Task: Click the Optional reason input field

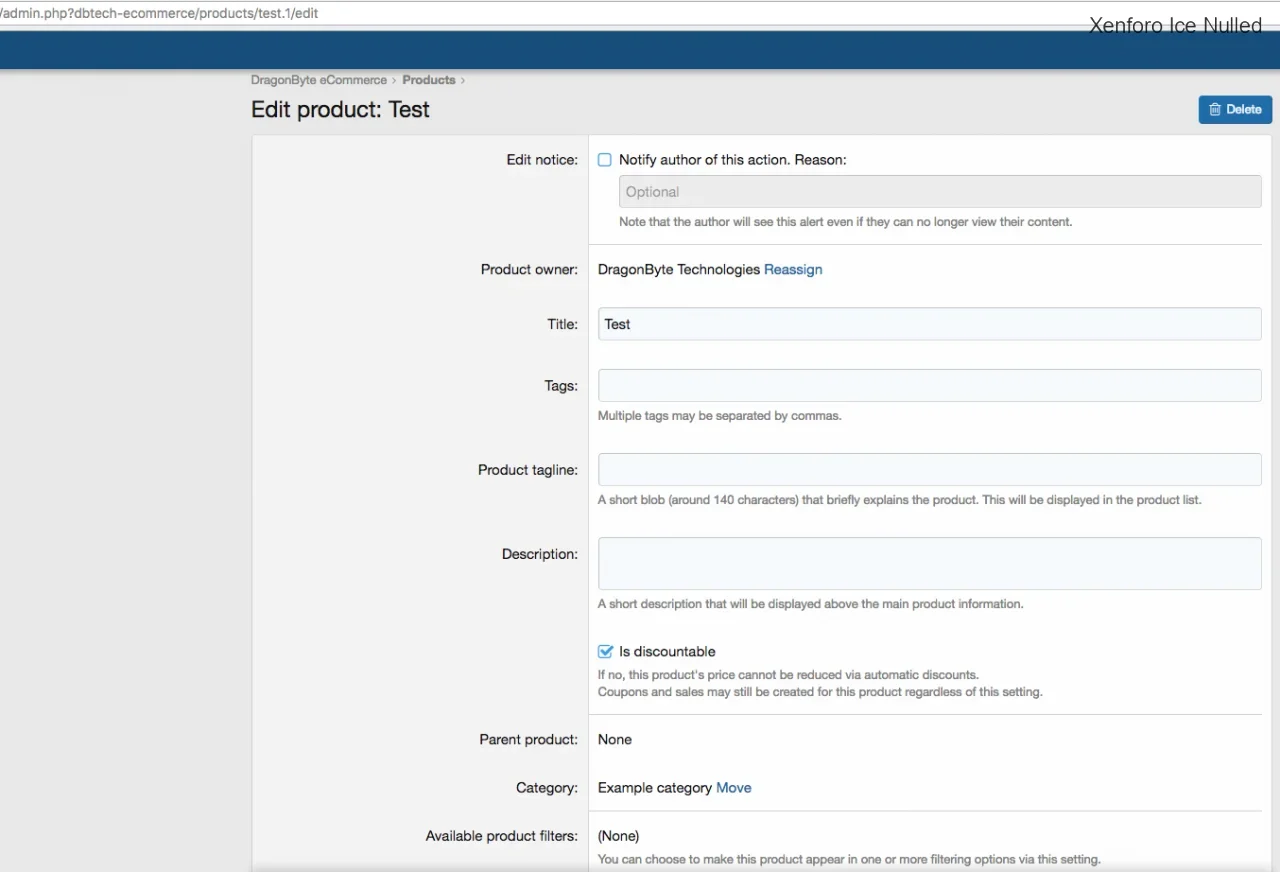Action: (938, 192)
